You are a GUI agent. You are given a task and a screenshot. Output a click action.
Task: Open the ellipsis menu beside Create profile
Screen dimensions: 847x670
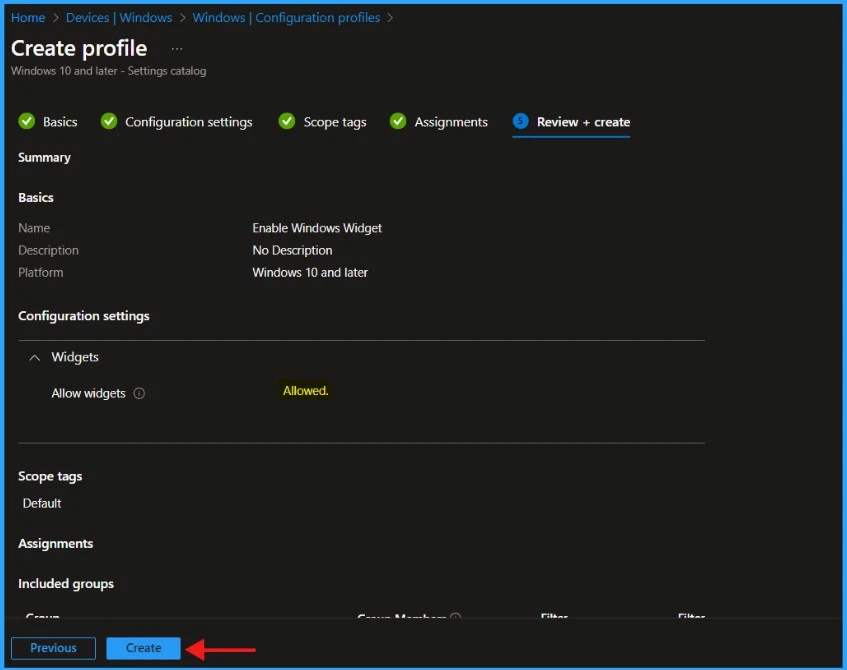click(x=177, y=49)
